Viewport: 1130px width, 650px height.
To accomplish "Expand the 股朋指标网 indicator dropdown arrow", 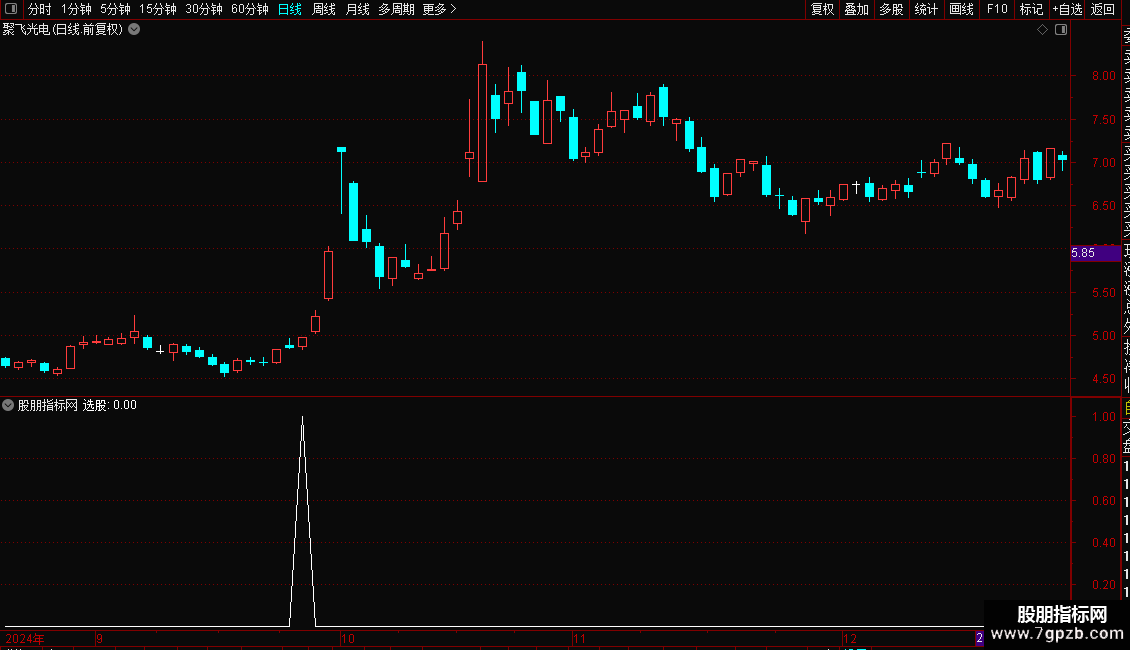I will pos(8,405).
